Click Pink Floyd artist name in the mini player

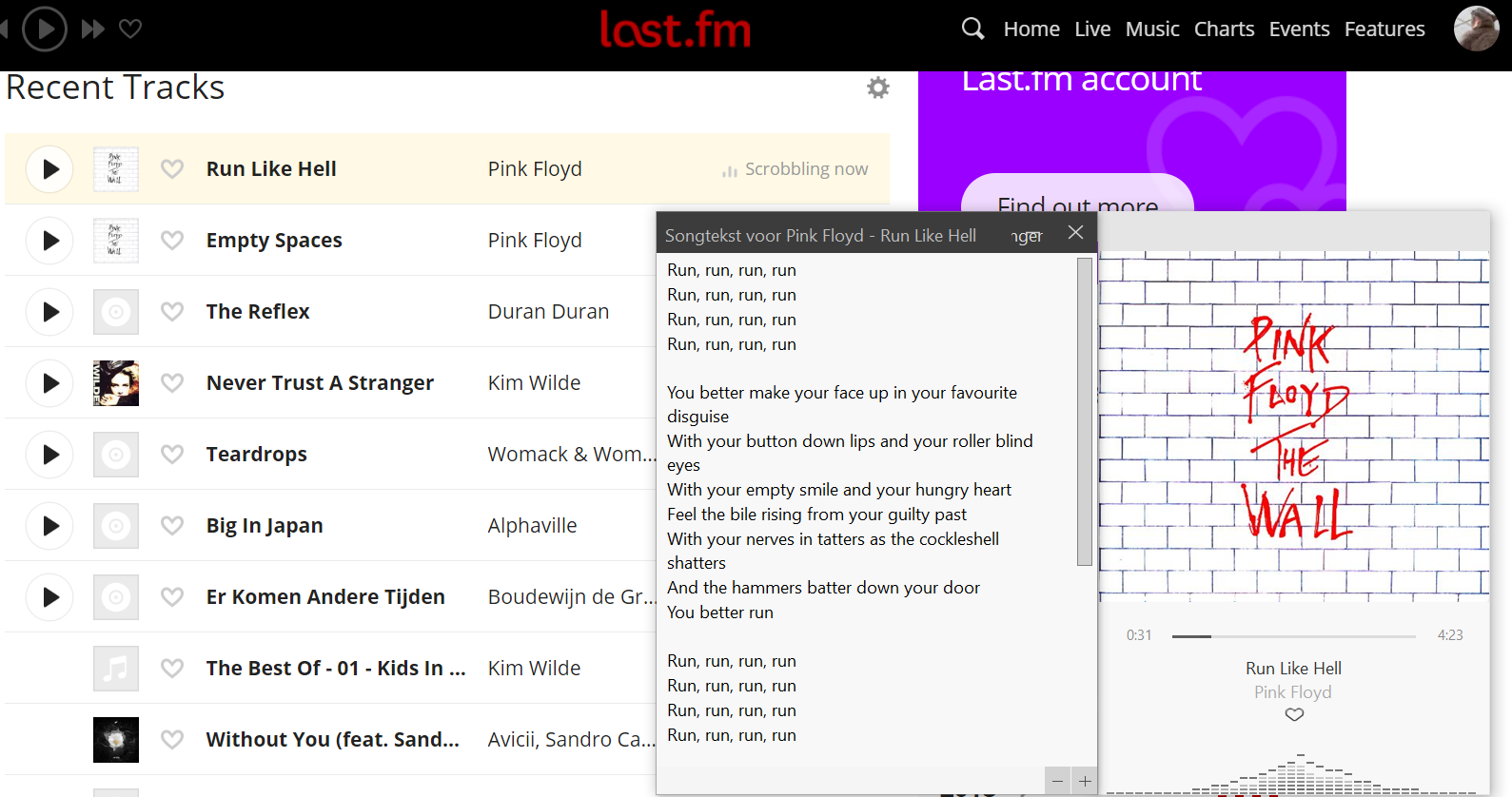point(1293,692)
